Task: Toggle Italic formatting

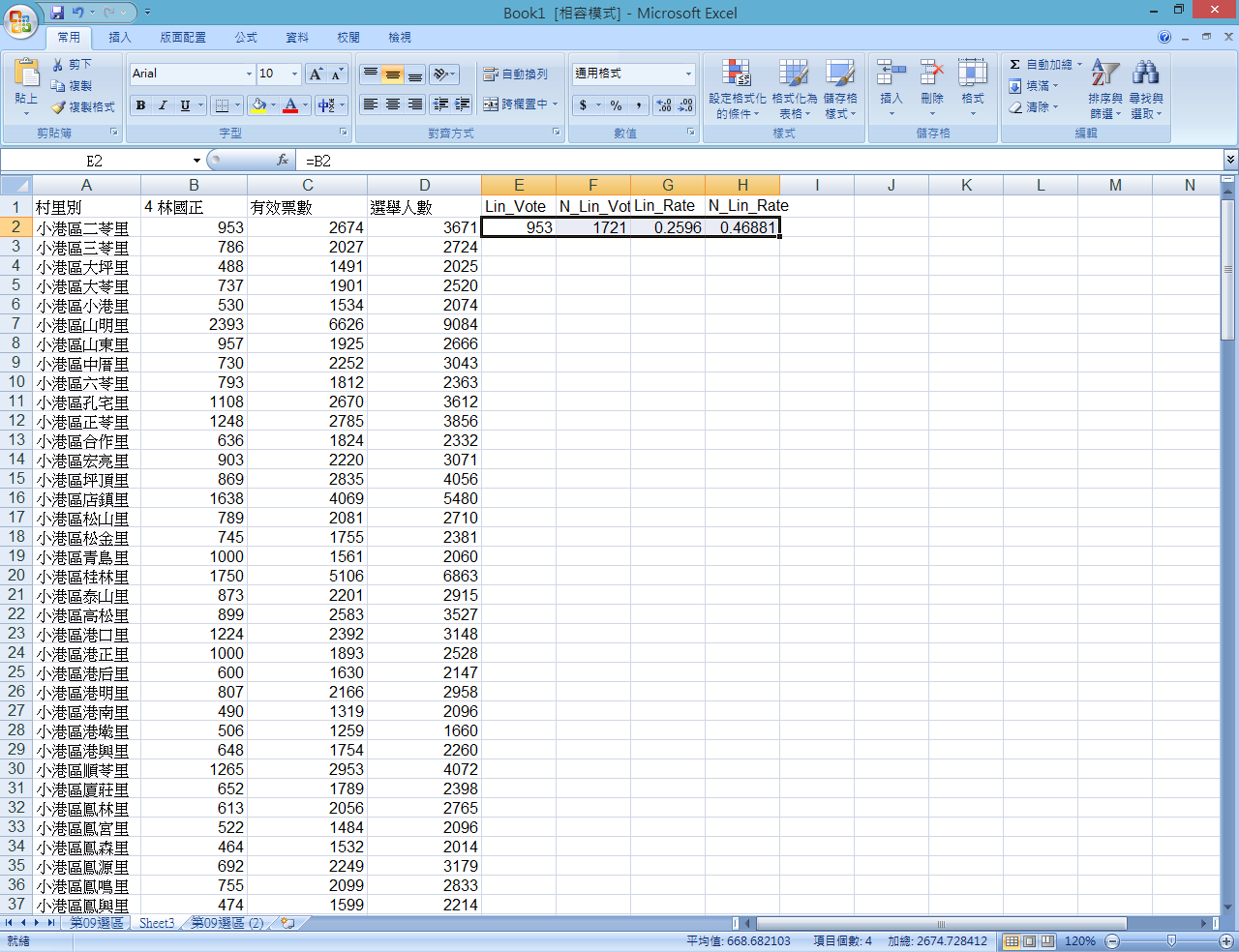Action: [x=163, y=104]
